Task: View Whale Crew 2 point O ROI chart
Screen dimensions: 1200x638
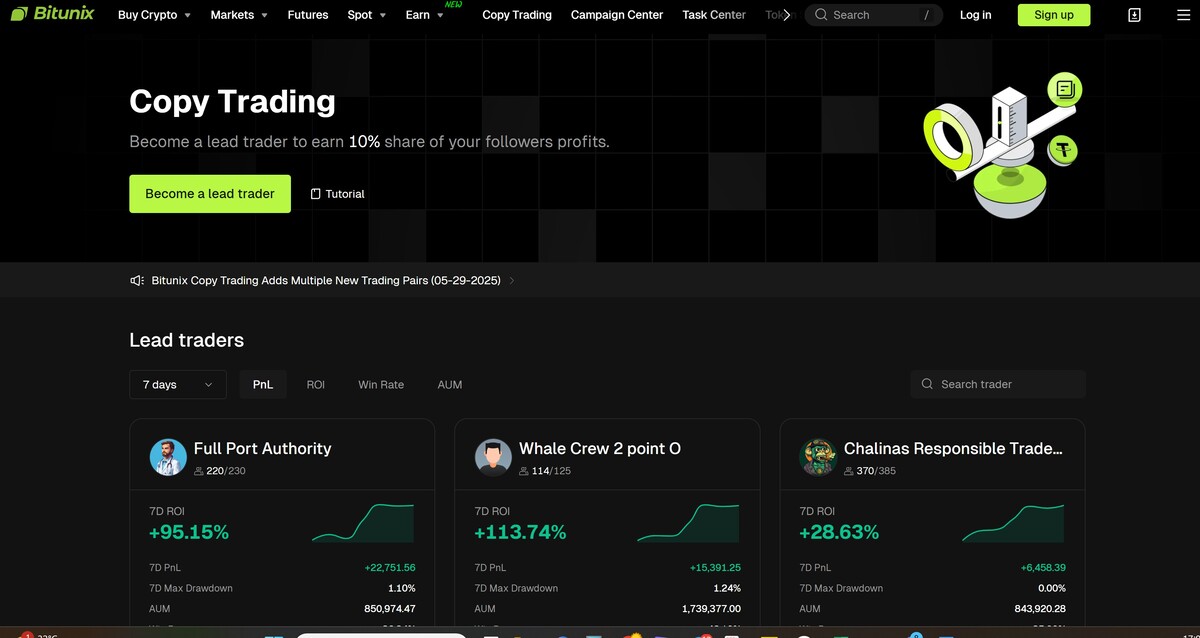Action: click(x=688, y=523)
